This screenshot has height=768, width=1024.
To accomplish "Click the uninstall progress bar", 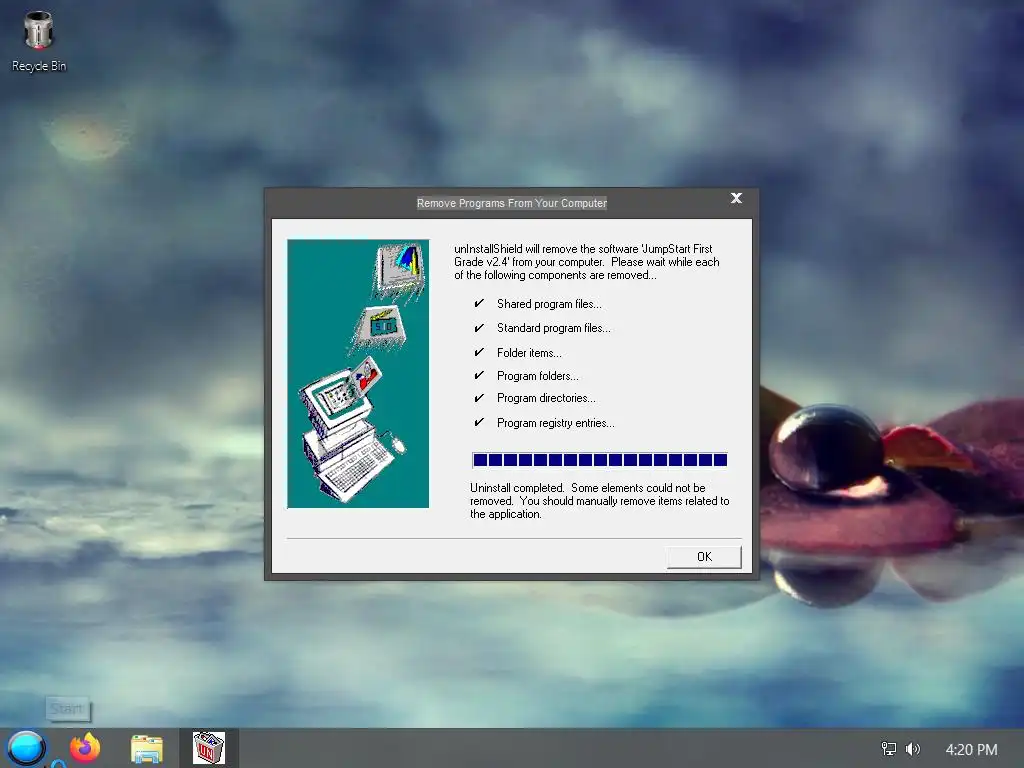I will pos(600,460).
